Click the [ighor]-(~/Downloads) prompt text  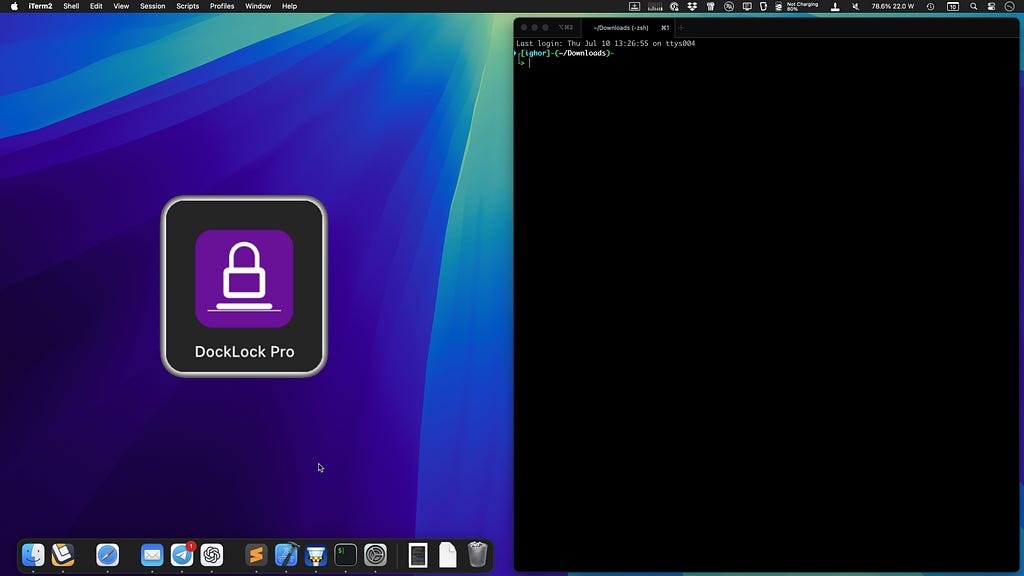click(x=567, y=54)
